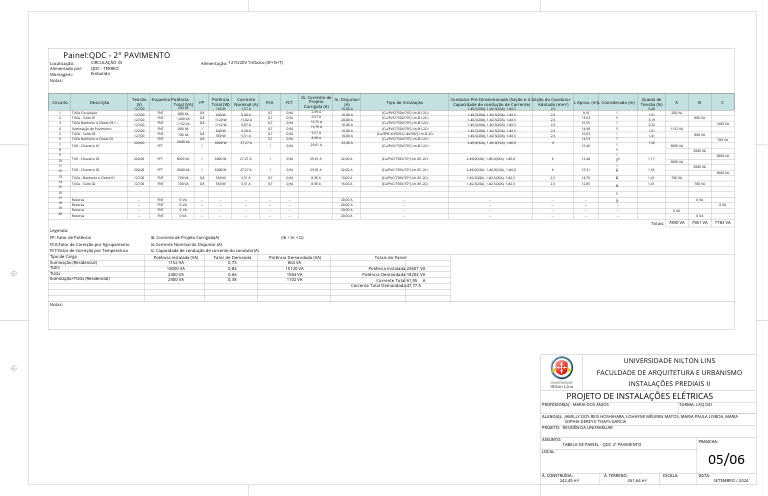Image resolution: width=768 pixels, height=496 pixels.
Task: Click the sheet number '05/06'
Action: point(726,459)
